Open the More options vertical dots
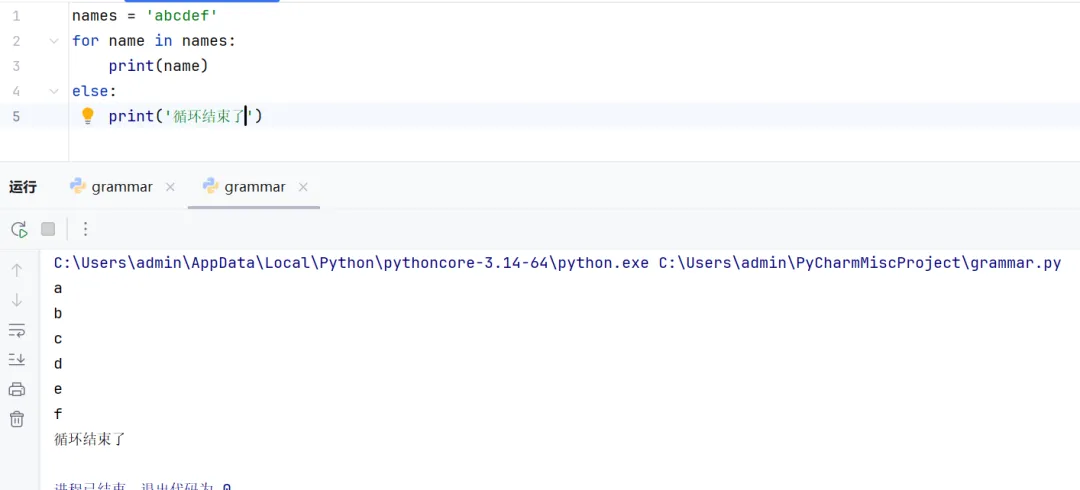 click(85, 229)
